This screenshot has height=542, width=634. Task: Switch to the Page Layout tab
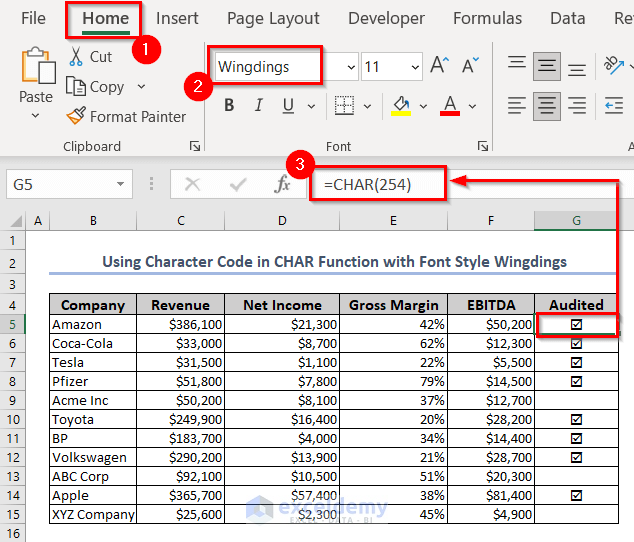tap(273, 18)
